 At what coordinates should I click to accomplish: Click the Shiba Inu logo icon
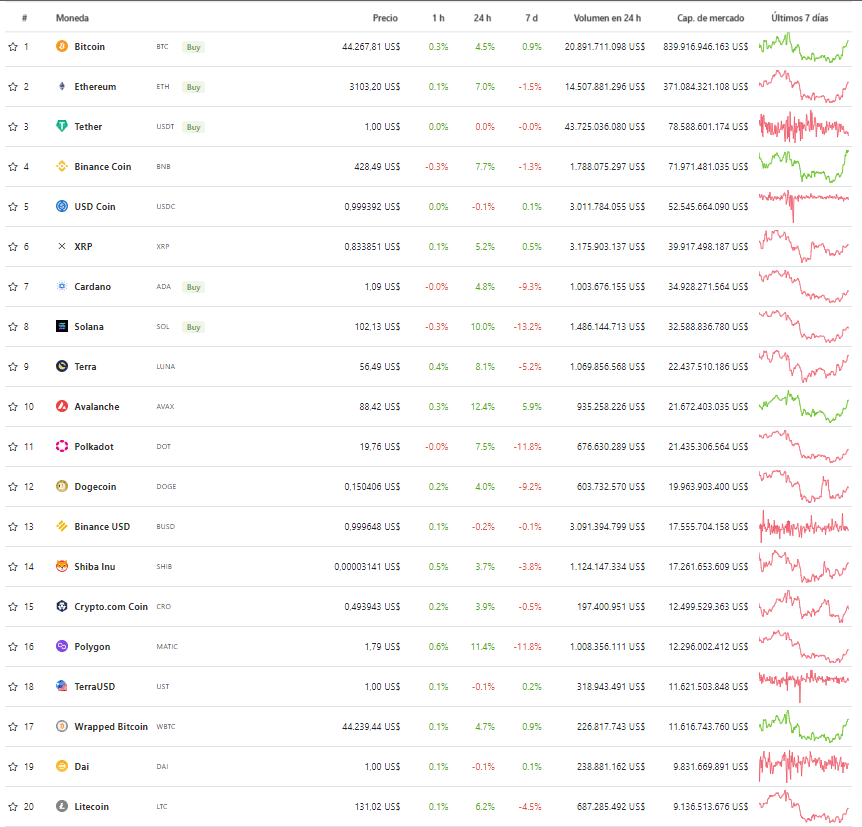(62, 566)
